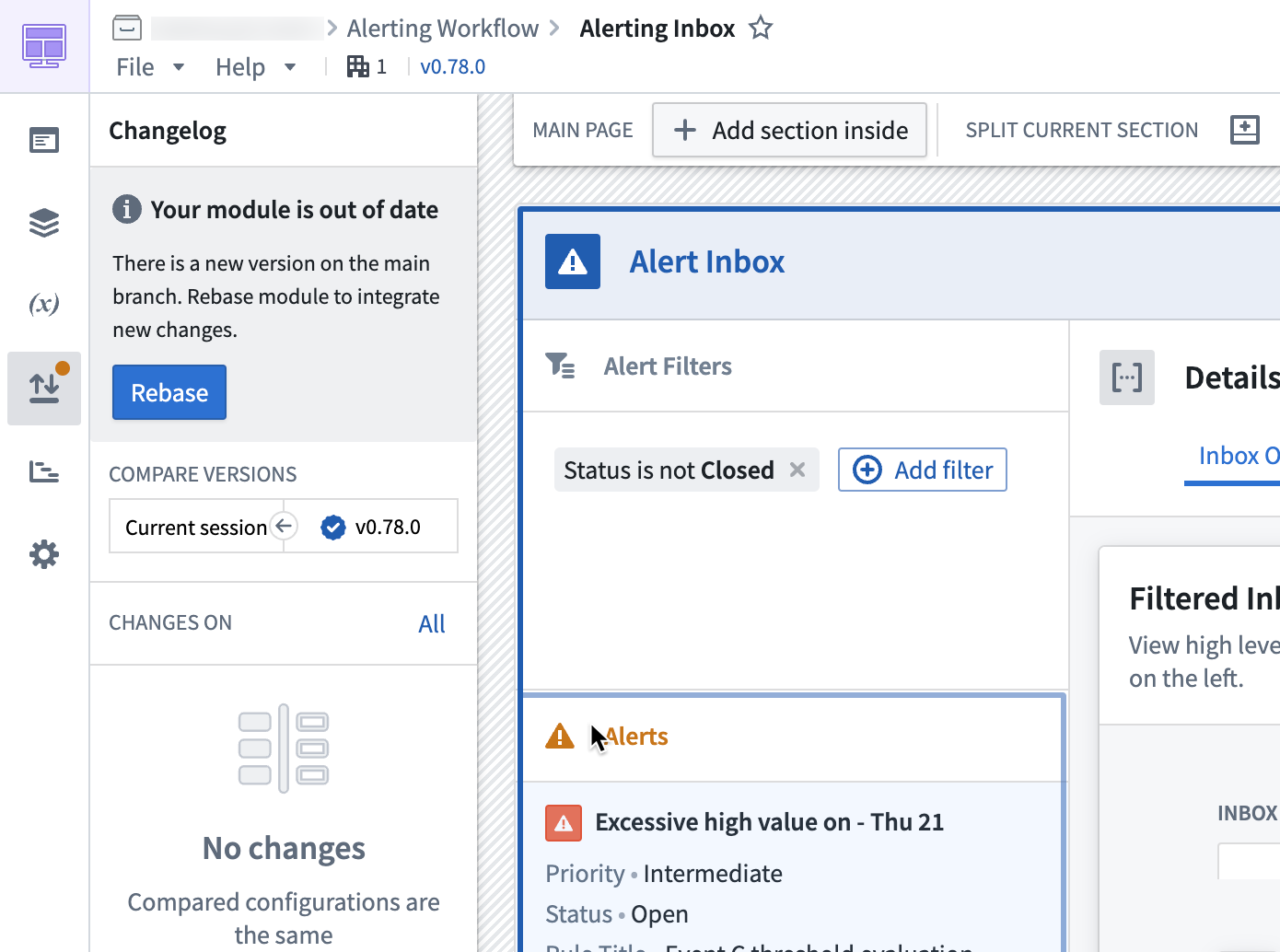Open the Pages panel in the sidebar

click(x=43, y=140)
